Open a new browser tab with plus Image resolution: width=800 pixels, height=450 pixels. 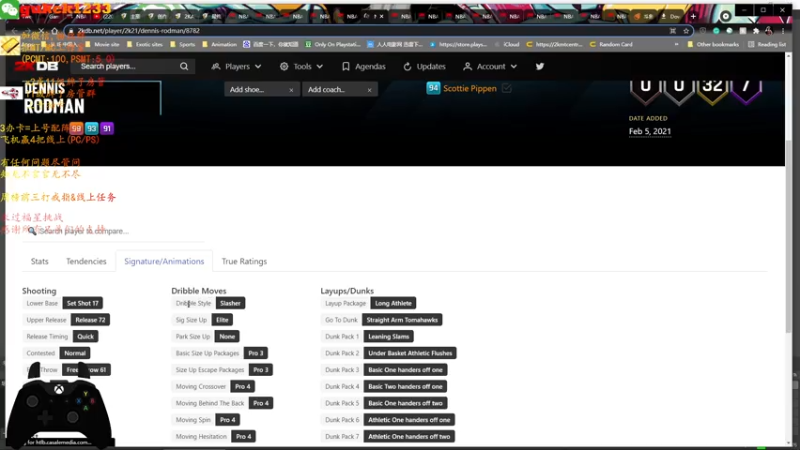point(693,16)
